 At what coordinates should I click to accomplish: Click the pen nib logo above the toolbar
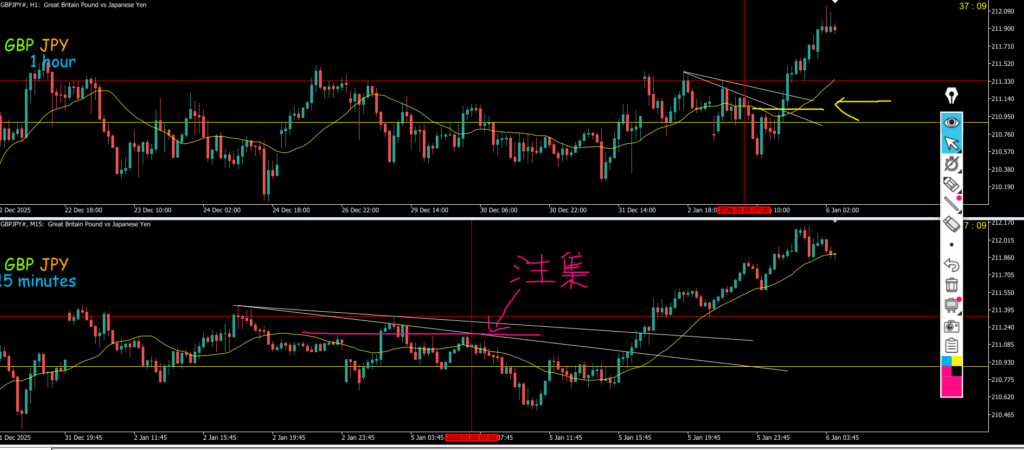952,96
